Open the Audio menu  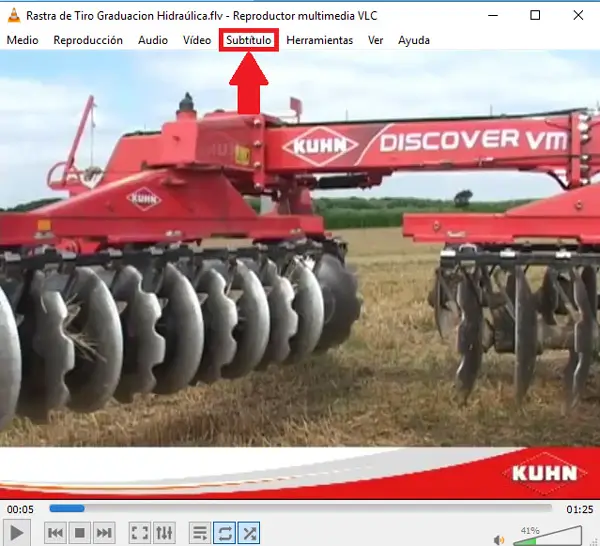tap(153, 40)
